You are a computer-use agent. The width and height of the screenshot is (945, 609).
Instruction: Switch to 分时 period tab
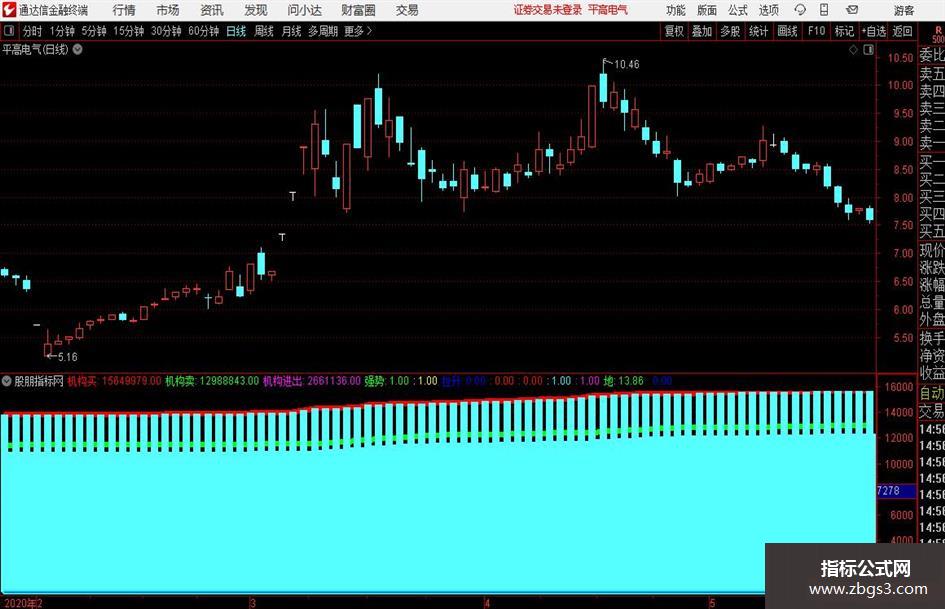pos(33,31)
